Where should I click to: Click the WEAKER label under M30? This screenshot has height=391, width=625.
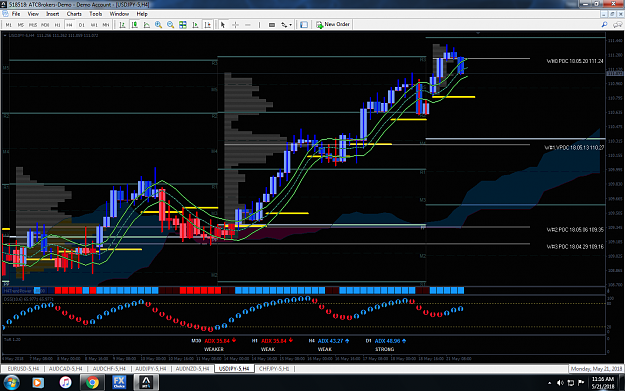(214, 350)
